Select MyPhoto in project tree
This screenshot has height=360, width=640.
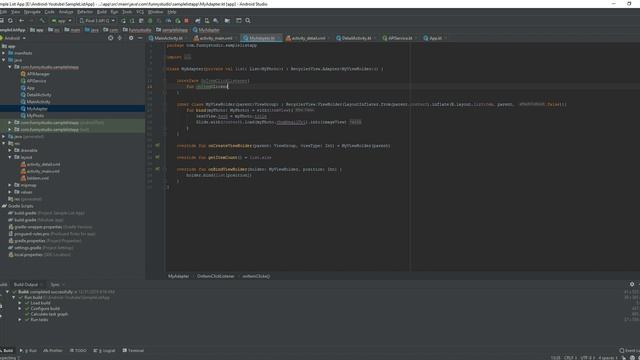pyautogui.click(x=35, y=116)
